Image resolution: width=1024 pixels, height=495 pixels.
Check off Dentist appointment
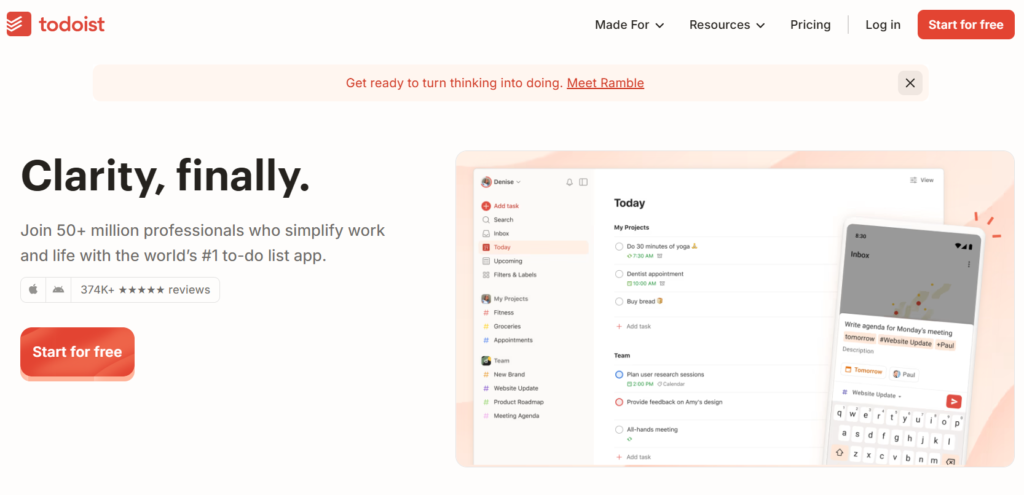tap(619, 274)
